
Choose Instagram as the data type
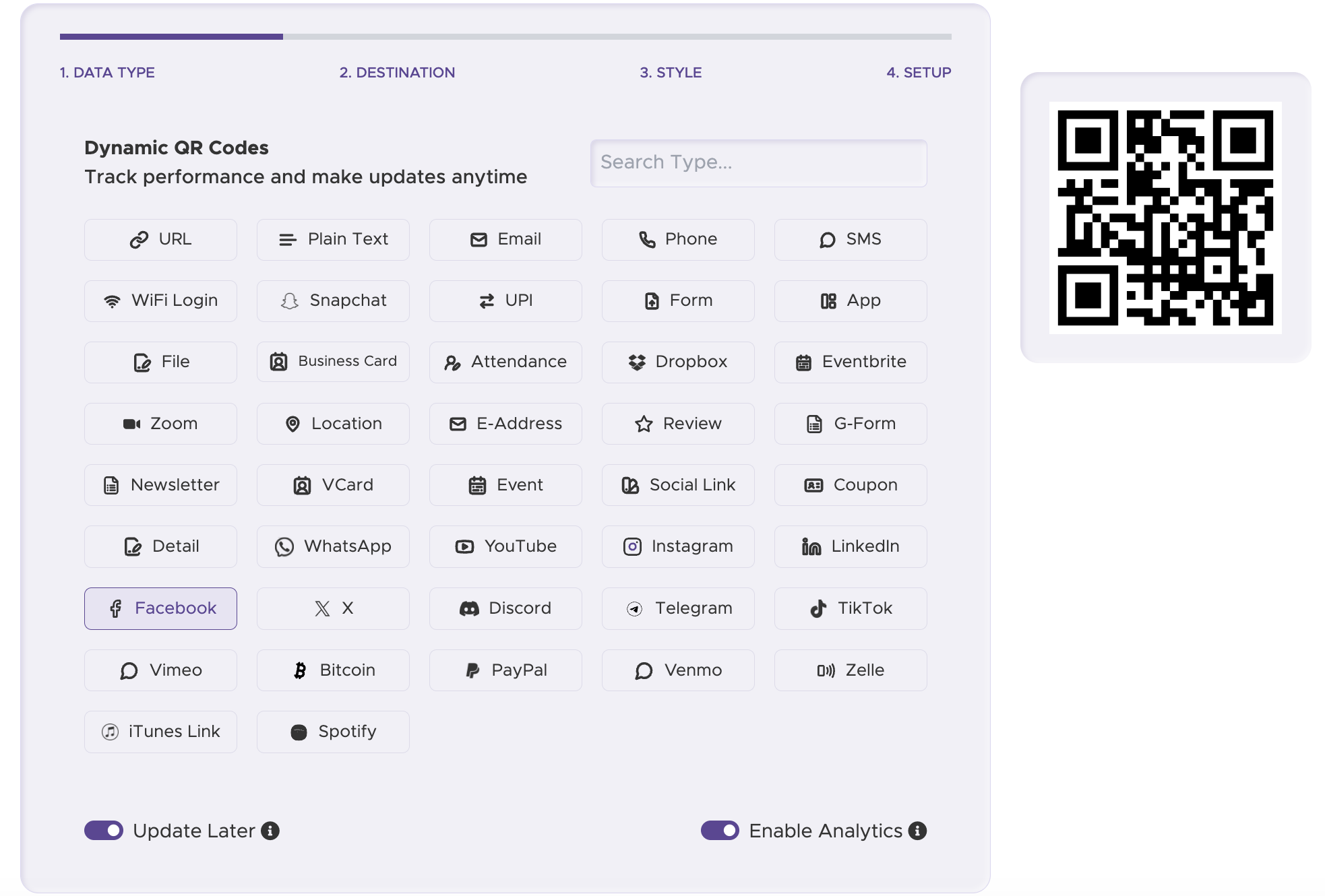(x=677, y=546)
